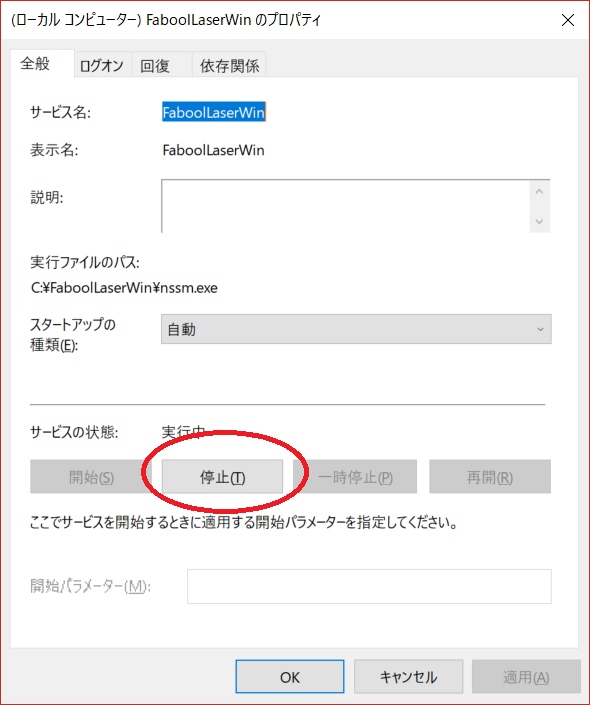The height and width of the screenshot is (705, 590).
Task: Close the properties dialog with X
Action: pos(568,20)
